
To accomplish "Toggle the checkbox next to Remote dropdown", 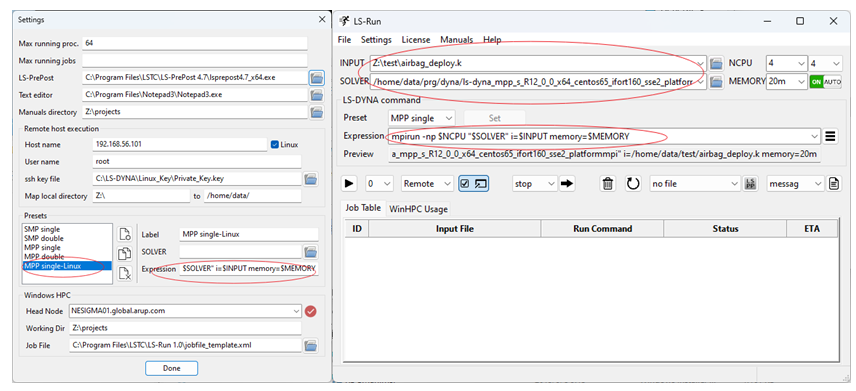I will coord(466,184).
